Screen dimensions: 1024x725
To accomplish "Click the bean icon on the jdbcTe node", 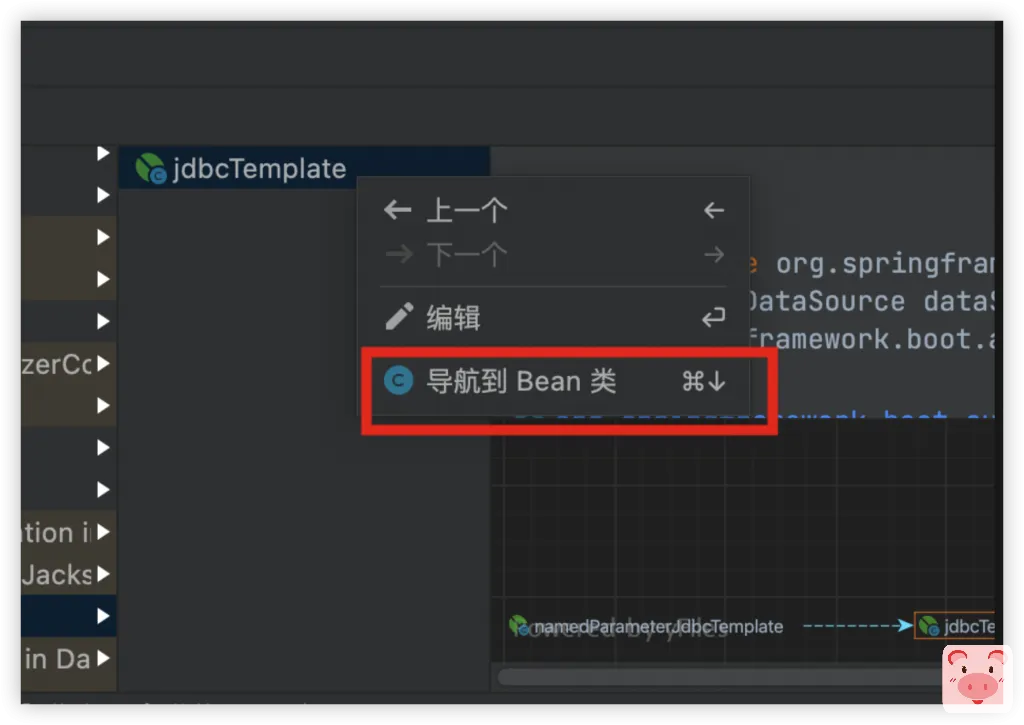I will pos(929,626).
